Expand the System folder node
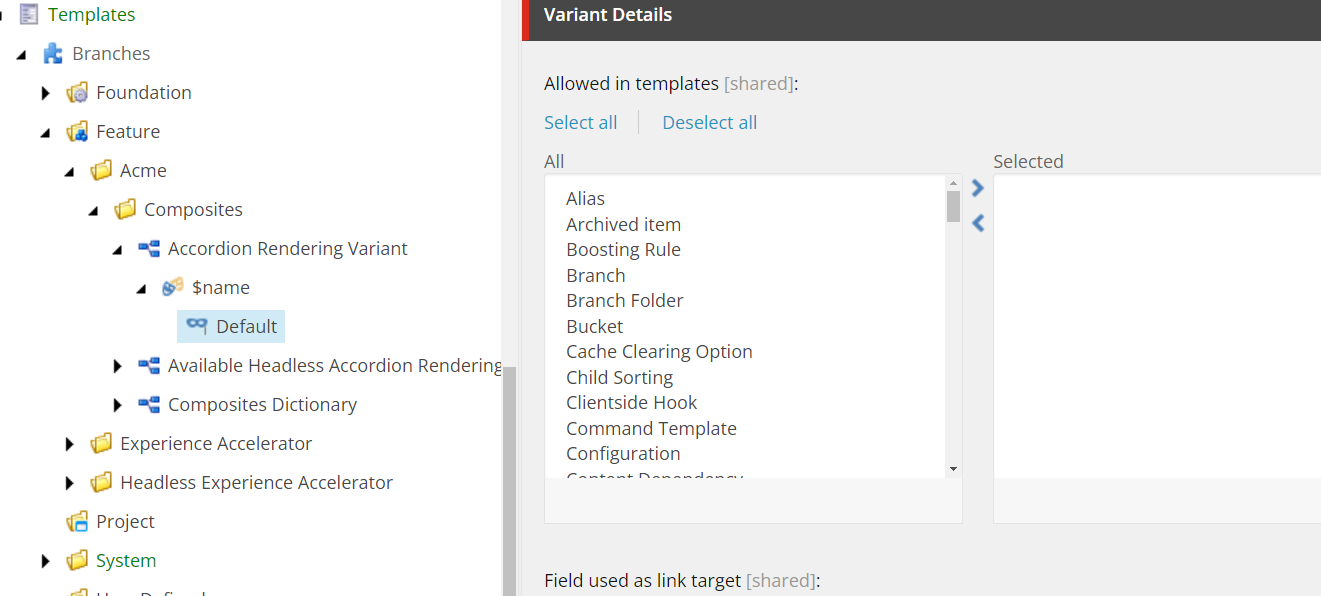 point(46,561)
